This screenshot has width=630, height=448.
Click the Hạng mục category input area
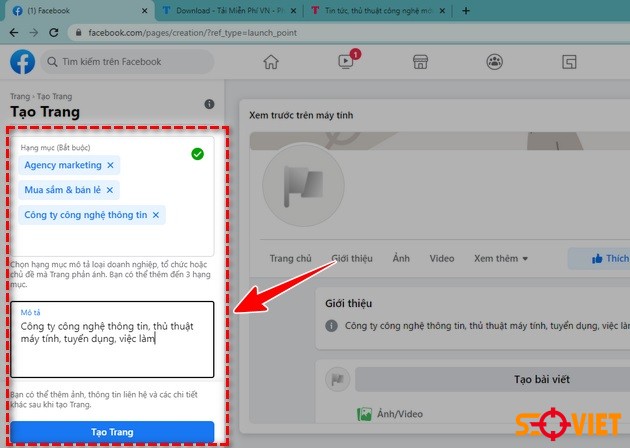tap(112, 196)
